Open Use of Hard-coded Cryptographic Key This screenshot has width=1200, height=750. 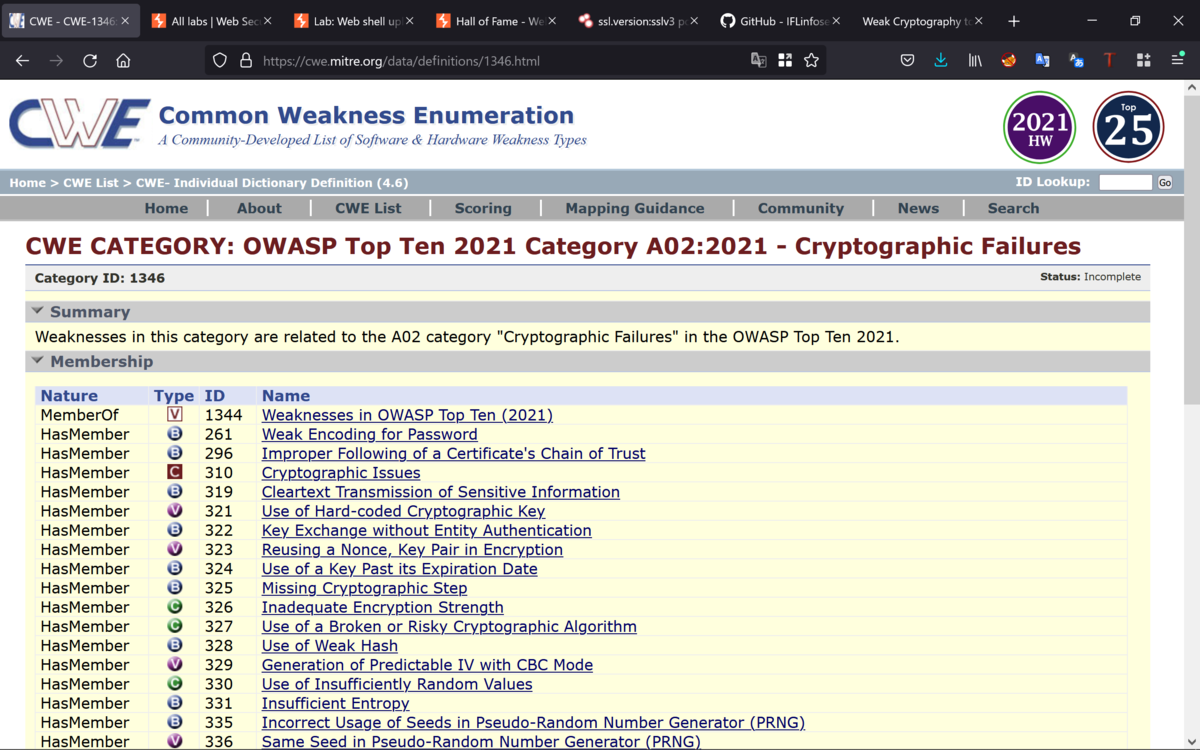403,511
